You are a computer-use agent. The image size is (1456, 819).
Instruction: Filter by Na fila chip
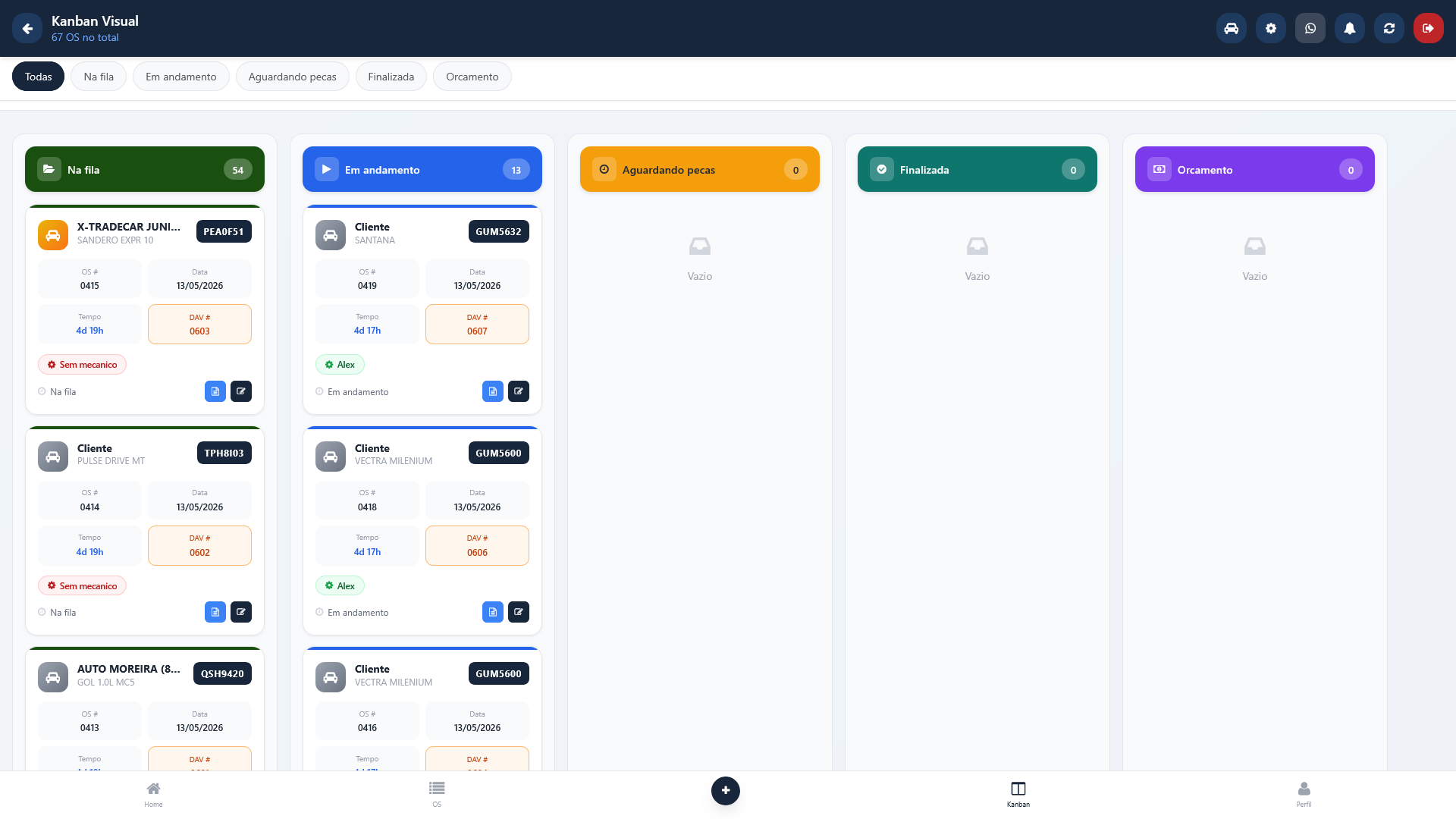99,77
